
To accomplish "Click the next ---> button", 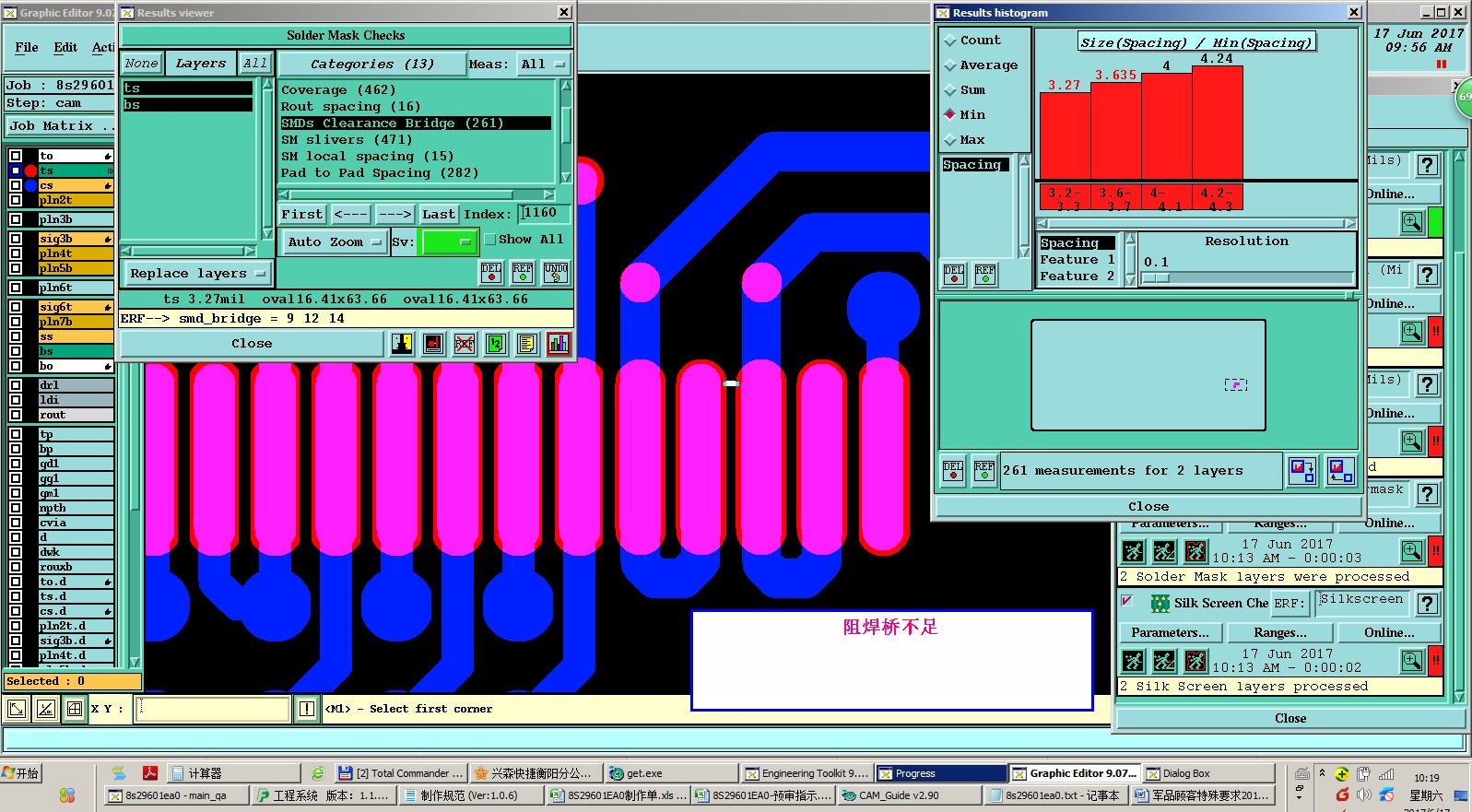I will pyautogui.click(x=394, y=215).
